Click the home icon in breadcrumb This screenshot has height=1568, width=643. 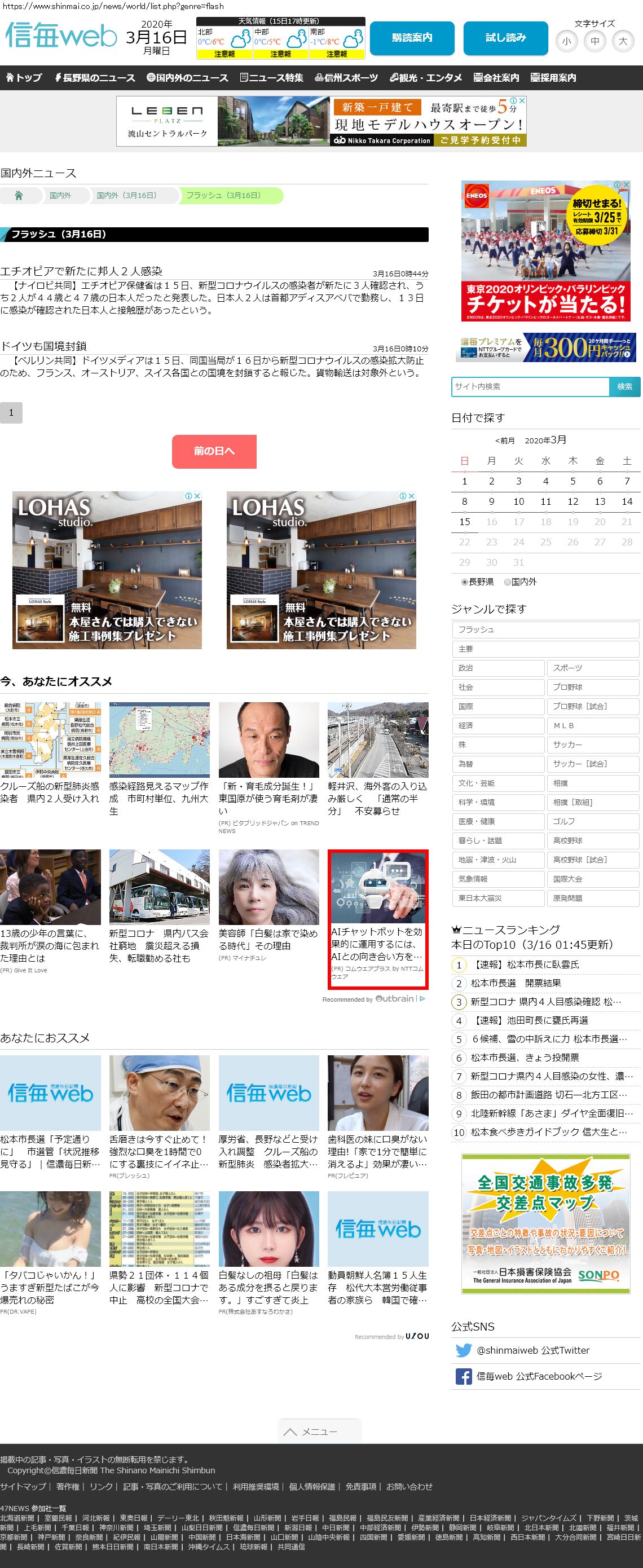click(x=19, y=195)
